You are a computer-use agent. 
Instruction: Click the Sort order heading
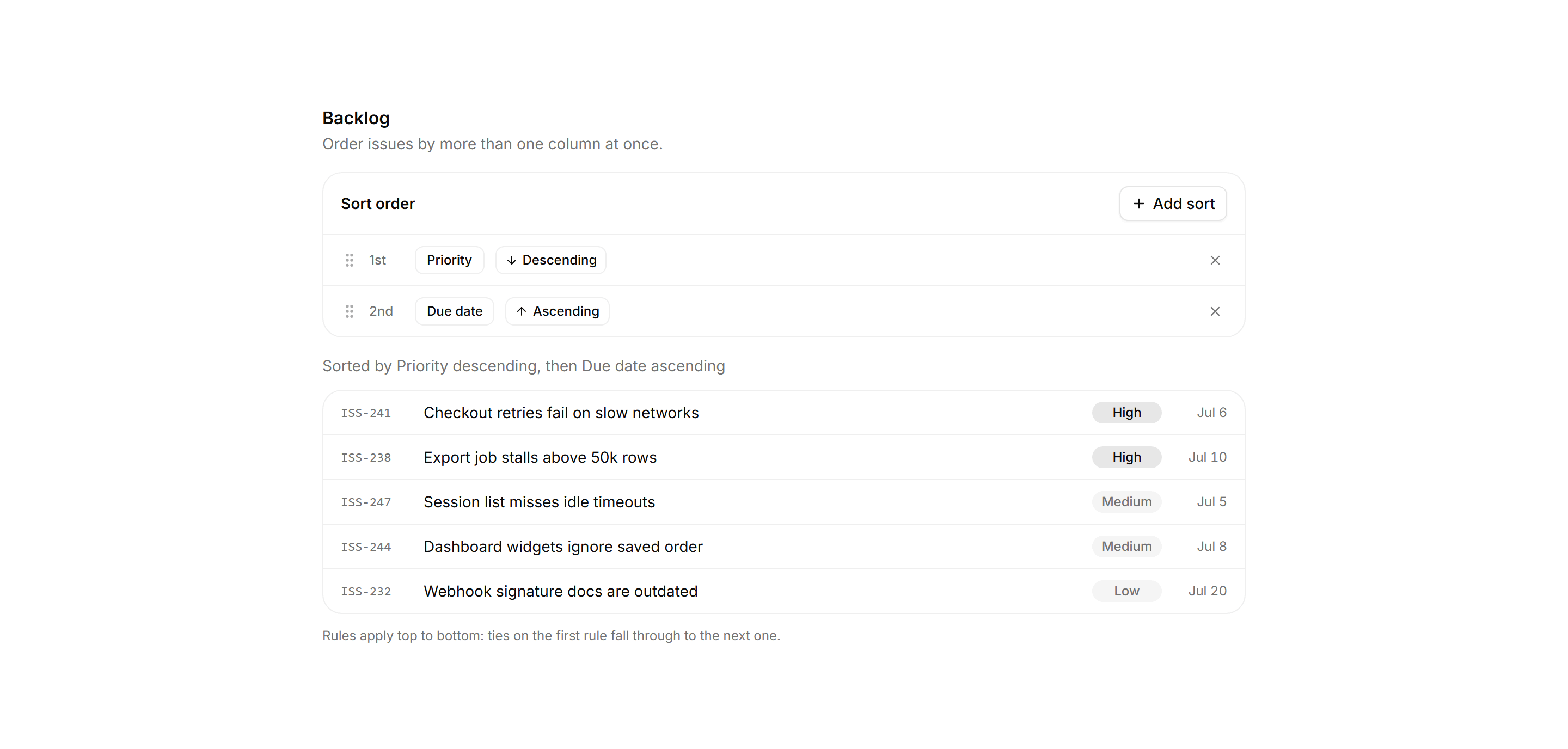[x=377, y=204]
